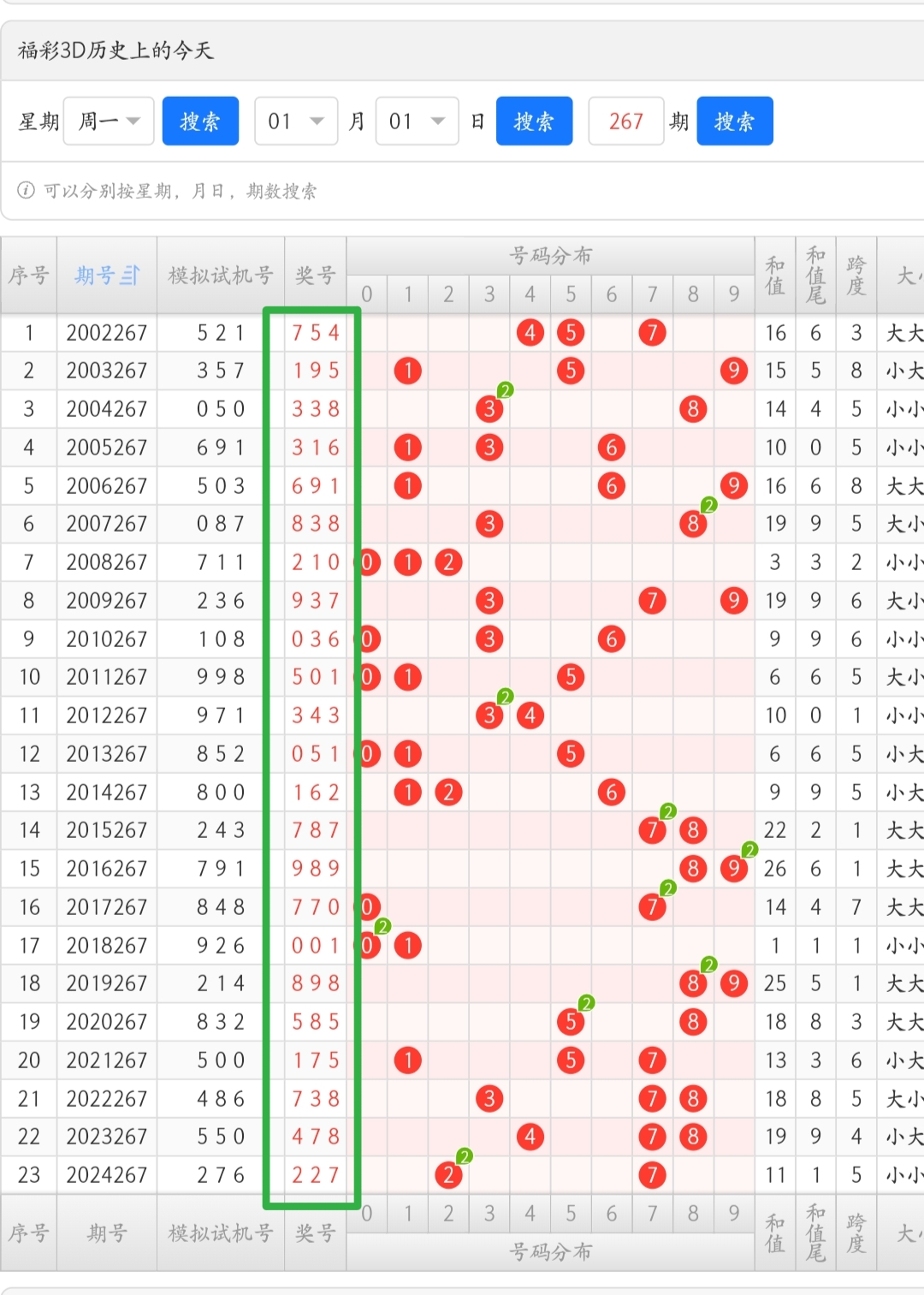The width and height of the screenshot is (924, 1295).
Task: Click red ball 6 in row 2010267
Action: point(612,639)
